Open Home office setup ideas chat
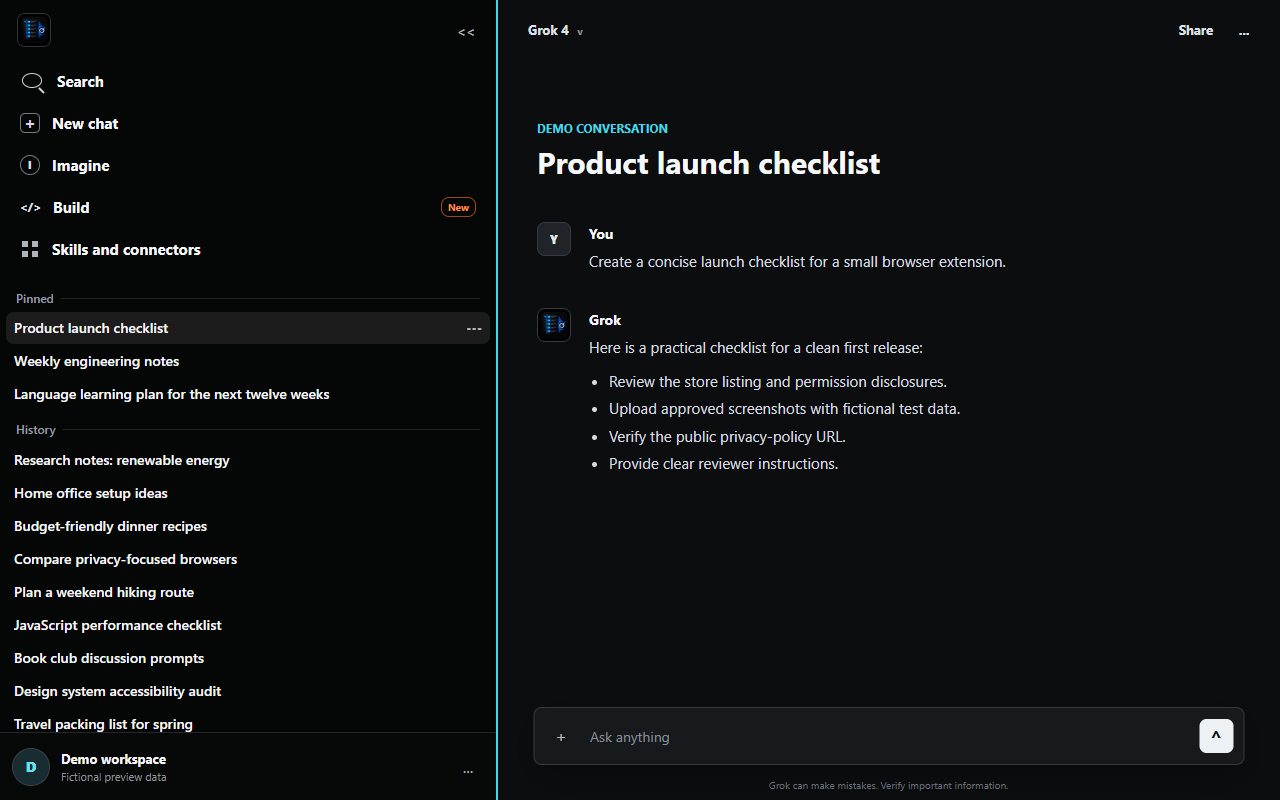The height and width of the screenshot is (800, 1280). coord(248,493)
